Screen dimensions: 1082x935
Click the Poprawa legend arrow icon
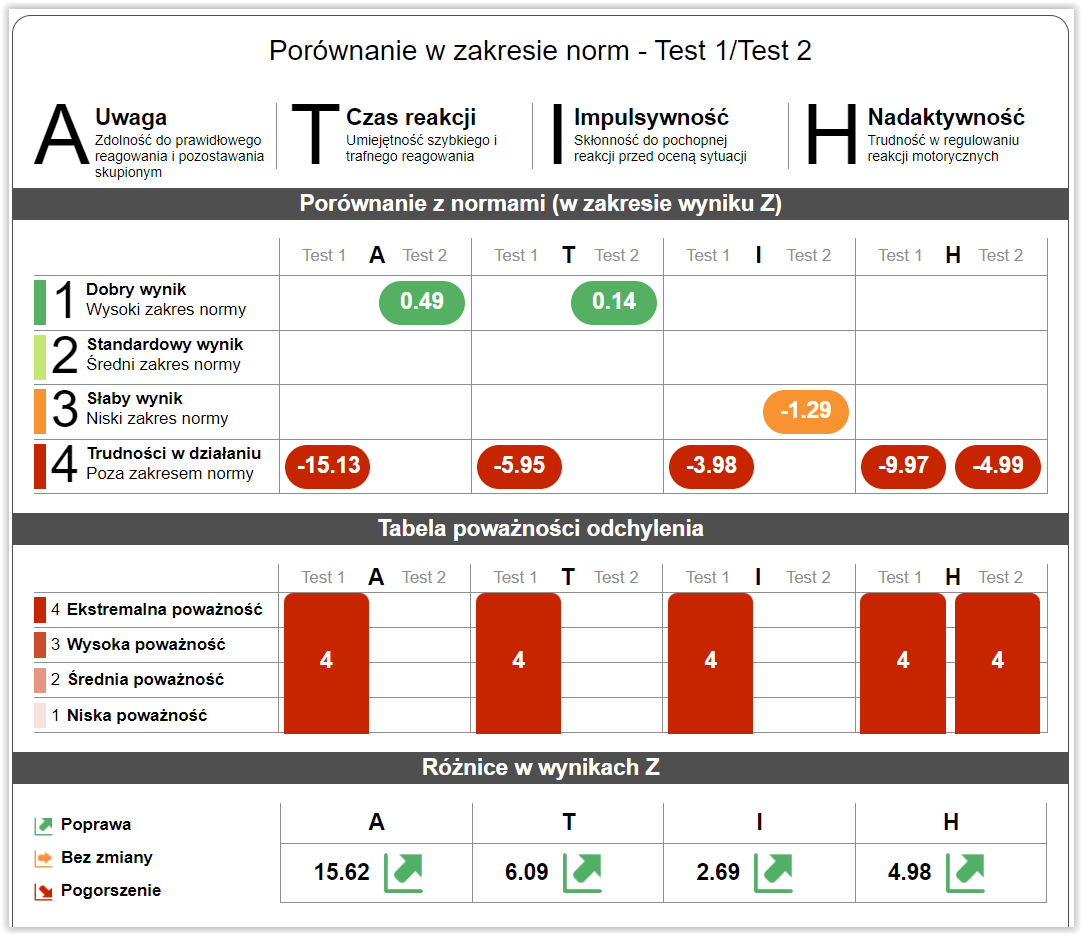click(43, 826)
